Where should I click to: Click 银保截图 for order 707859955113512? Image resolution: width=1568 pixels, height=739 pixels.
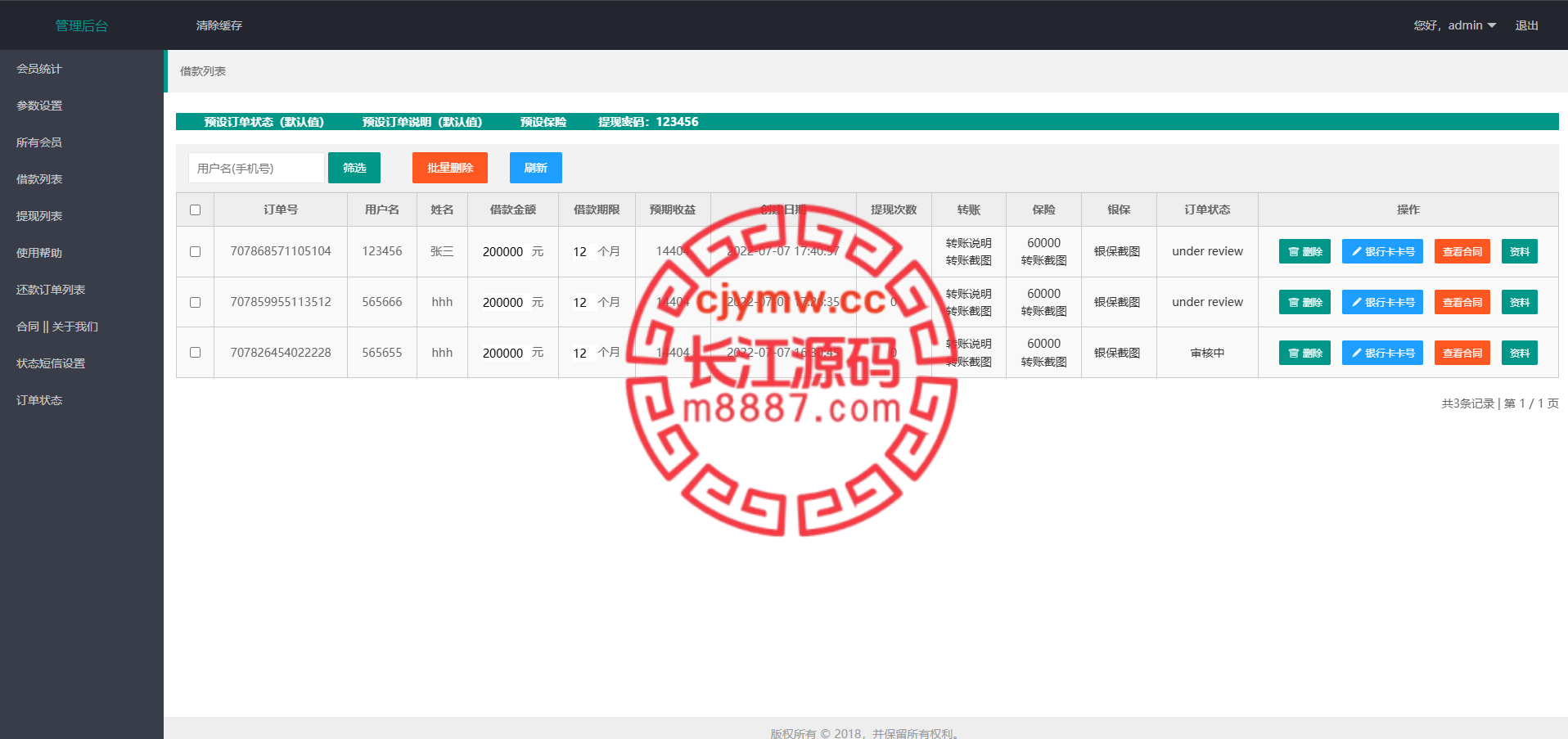(1117, 302)
